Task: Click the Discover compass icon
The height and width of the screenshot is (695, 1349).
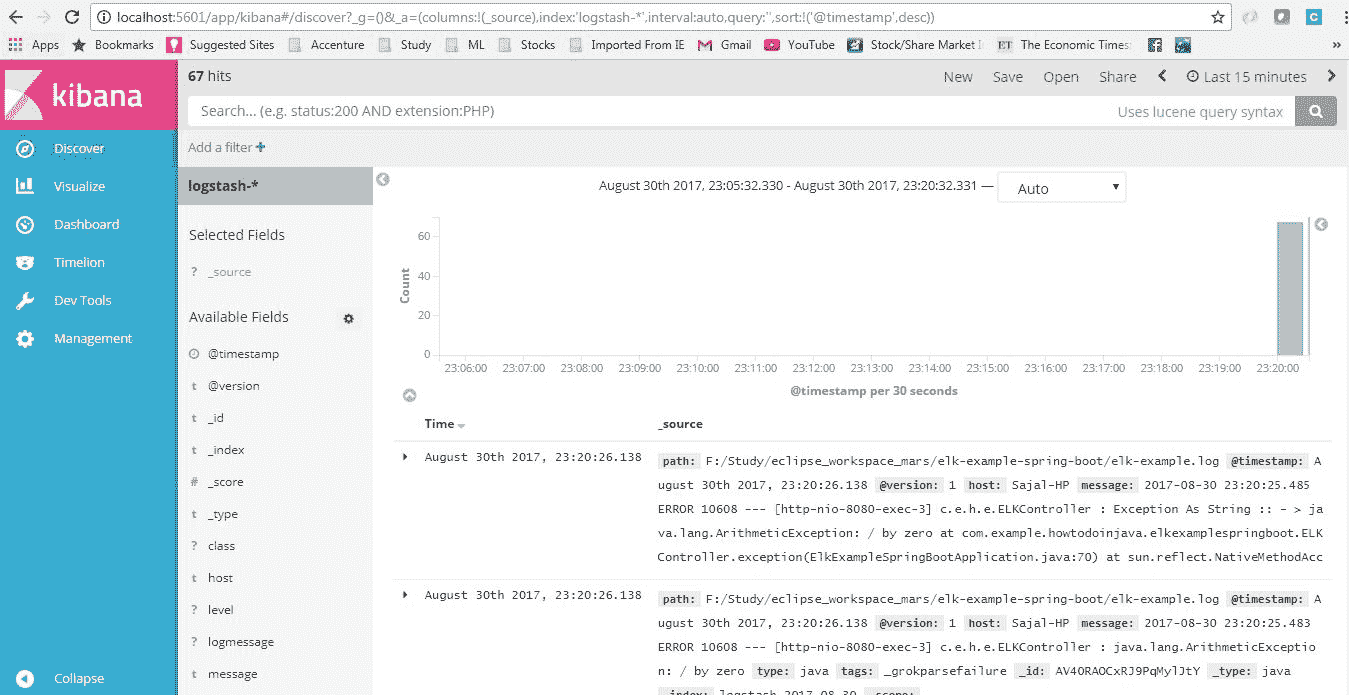Action: pos(25,148)
